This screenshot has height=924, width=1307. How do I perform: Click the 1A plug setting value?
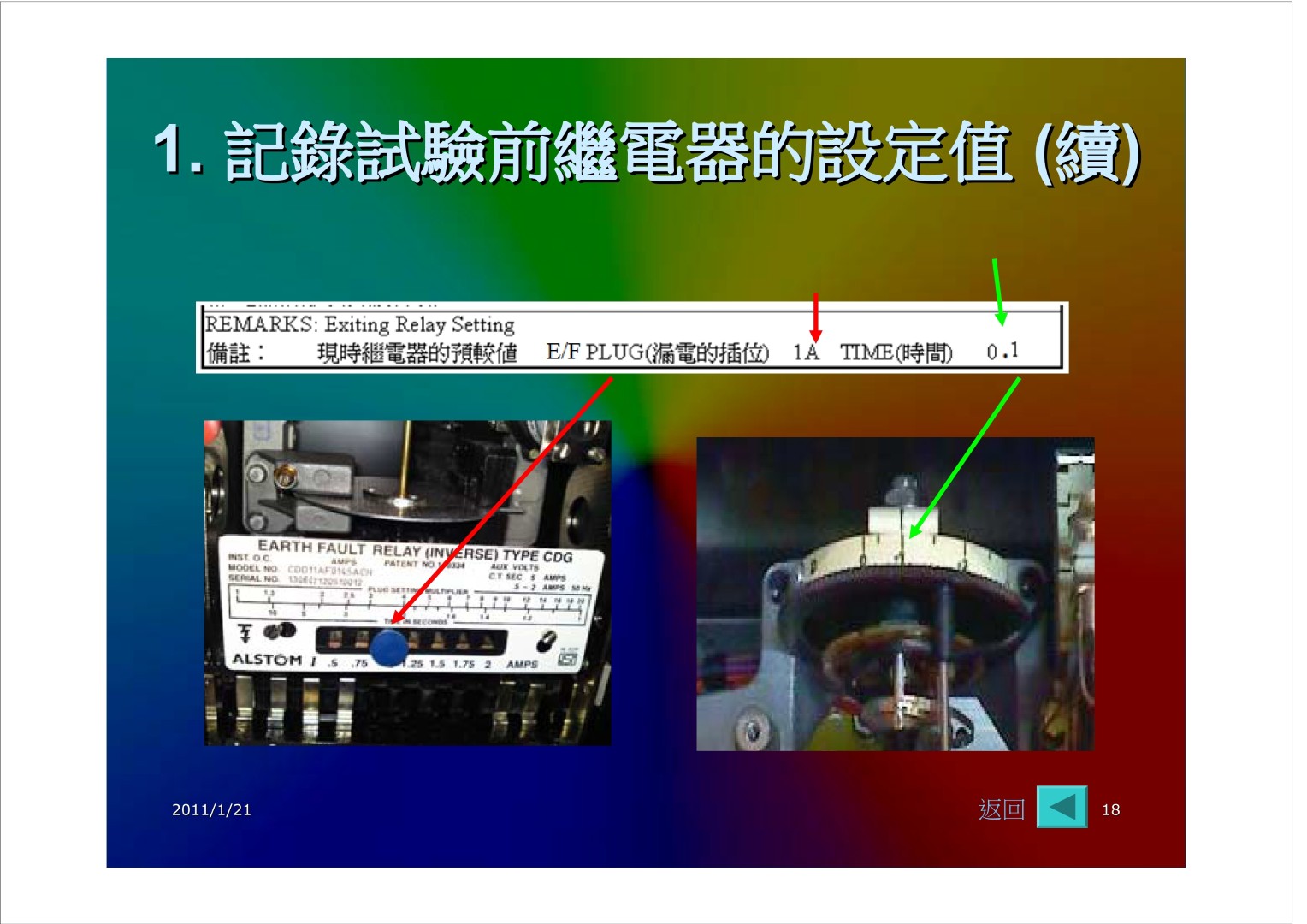coord(805,352)
